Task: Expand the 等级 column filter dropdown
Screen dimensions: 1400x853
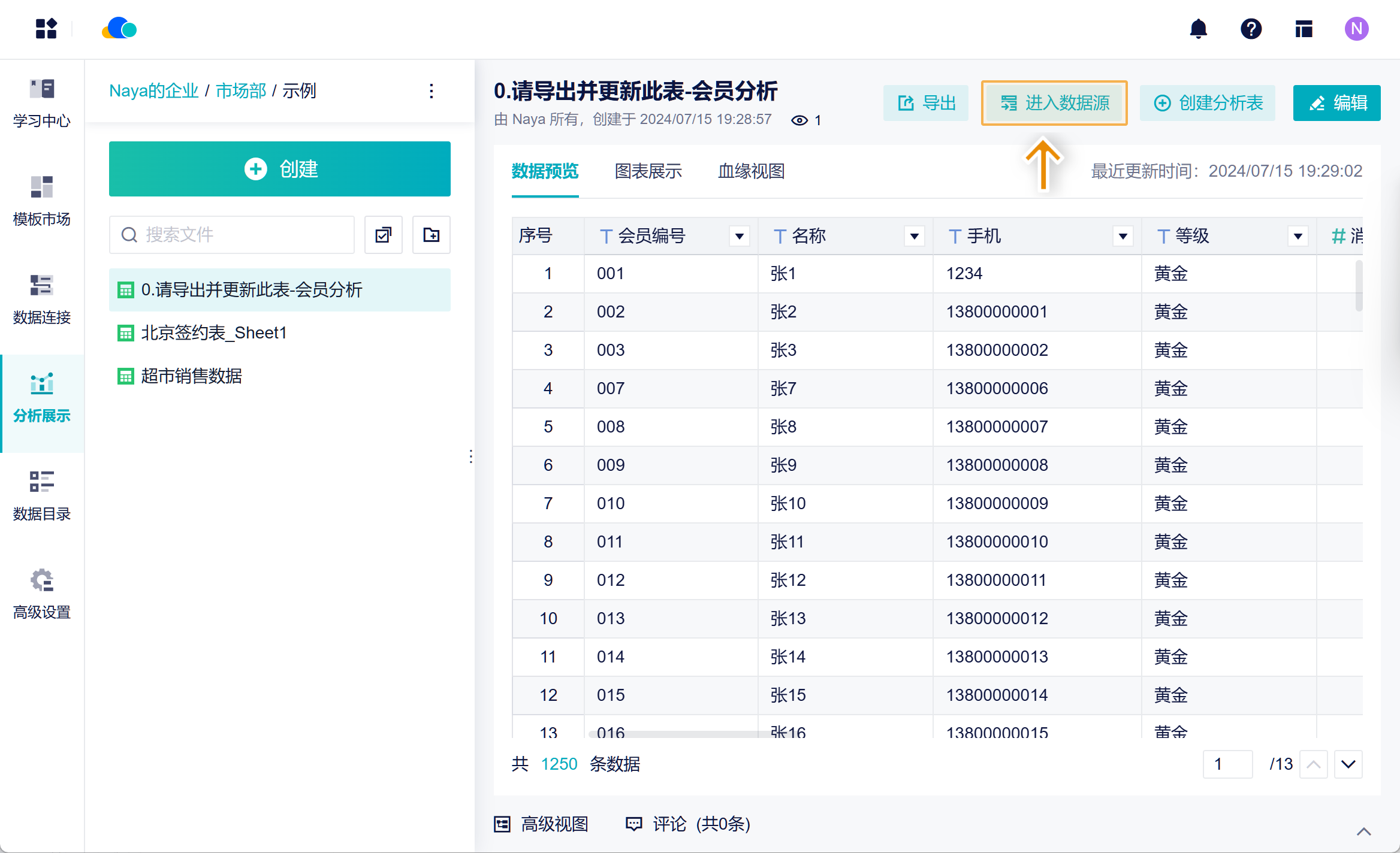Action: coord(1298,236)
